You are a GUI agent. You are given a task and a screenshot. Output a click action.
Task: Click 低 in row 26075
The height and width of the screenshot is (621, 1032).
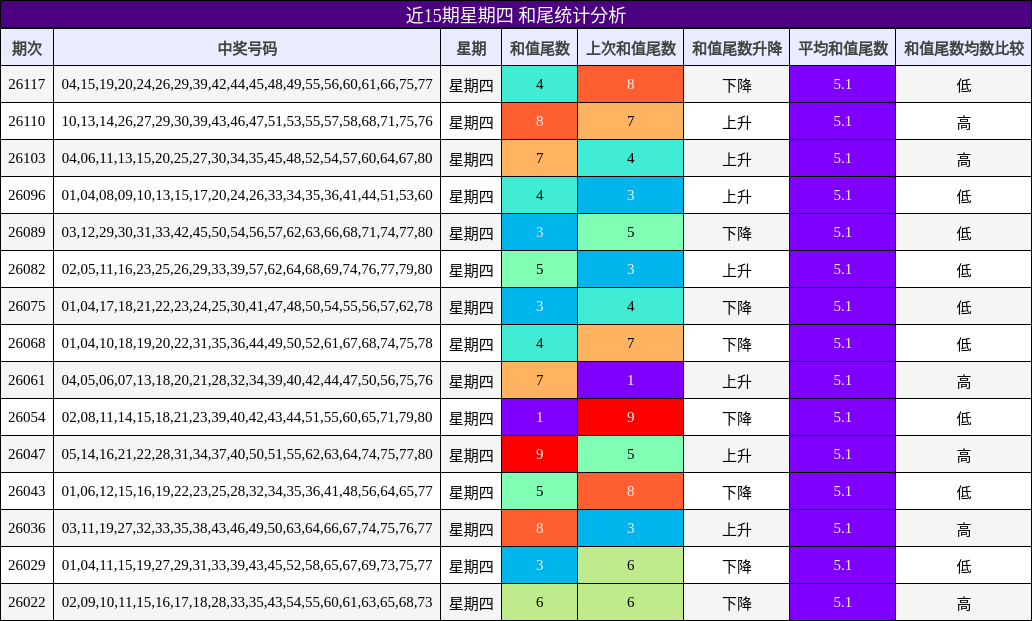click(x=964, y=307)
